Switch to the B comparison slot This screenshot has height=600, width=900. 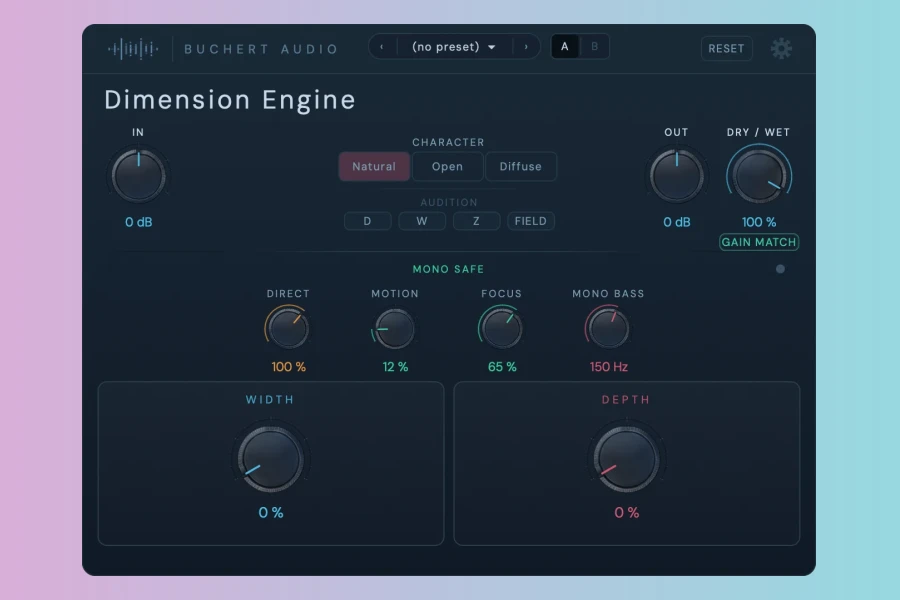tap(595, 47)
